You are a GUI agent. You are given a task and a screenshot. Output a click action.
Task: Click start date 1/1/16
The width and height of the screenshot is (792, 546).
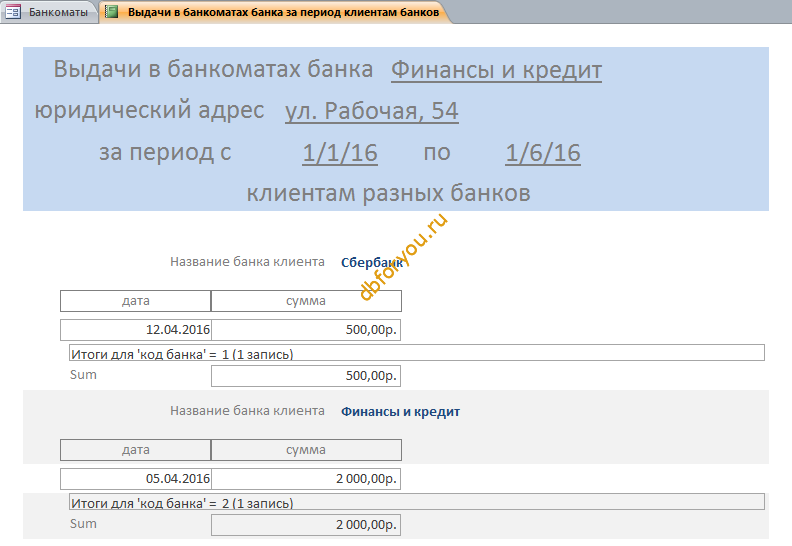(340, 153)
